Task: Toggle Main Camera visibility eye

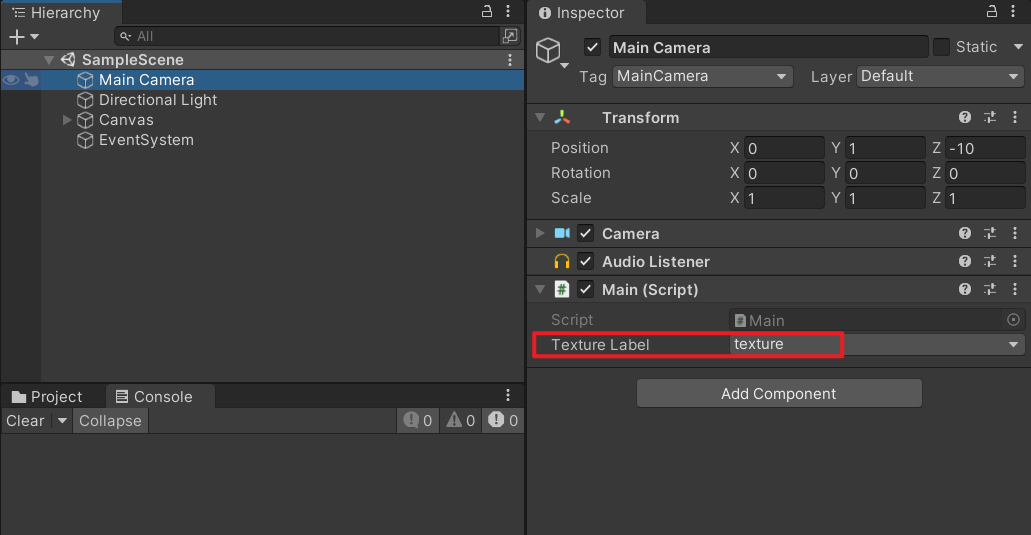Action: (11, 80)
